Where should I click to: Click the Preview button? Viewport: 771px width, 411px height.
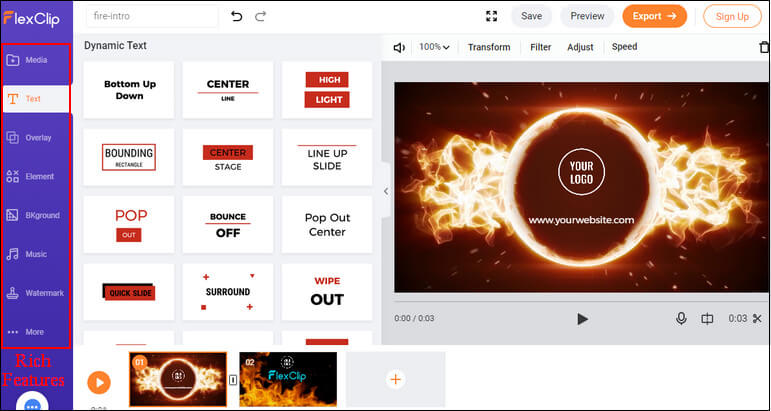pyautogui.click(x=587, y=16)
